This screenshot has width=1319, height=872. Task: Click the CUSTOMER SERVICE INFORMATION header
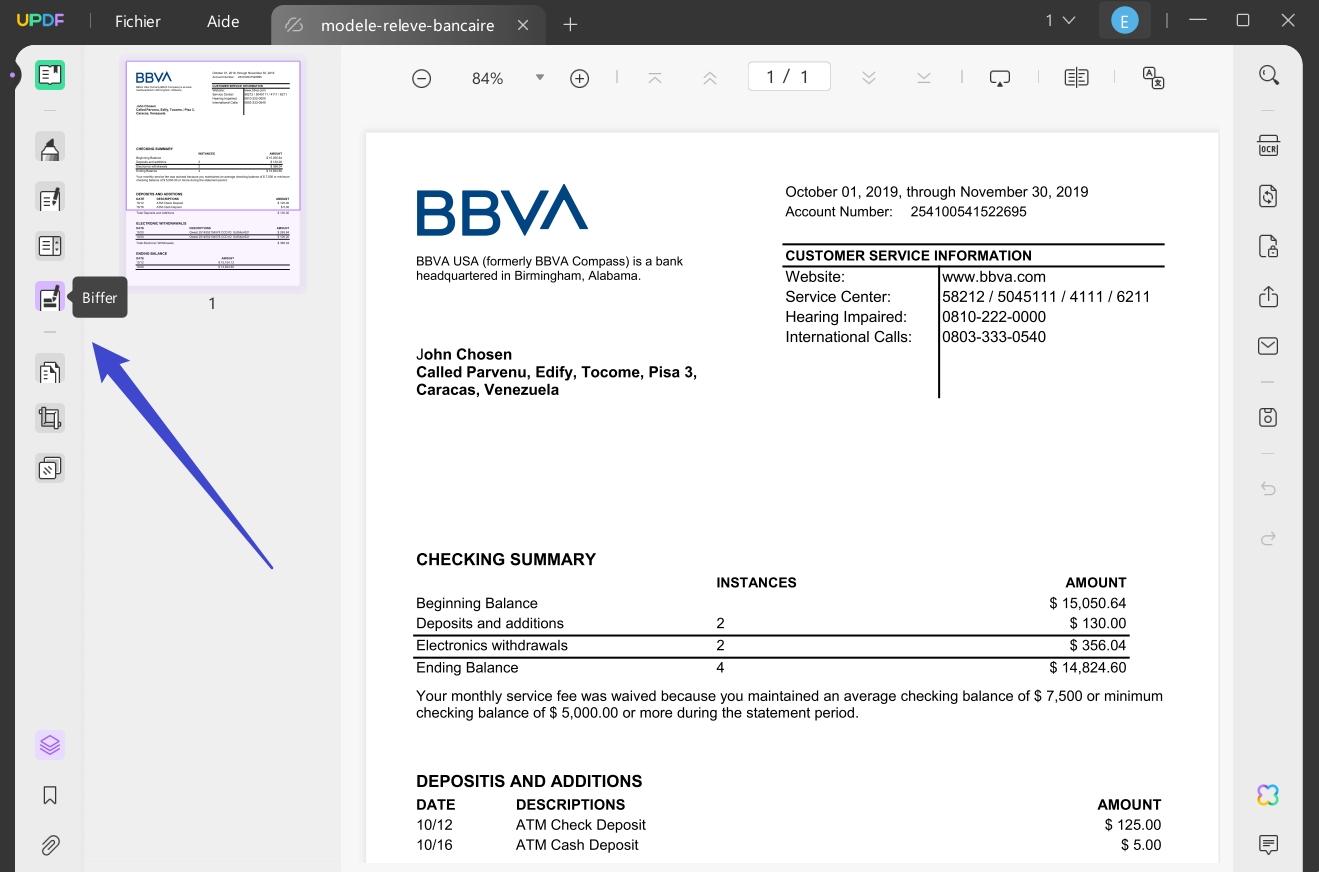908,255
